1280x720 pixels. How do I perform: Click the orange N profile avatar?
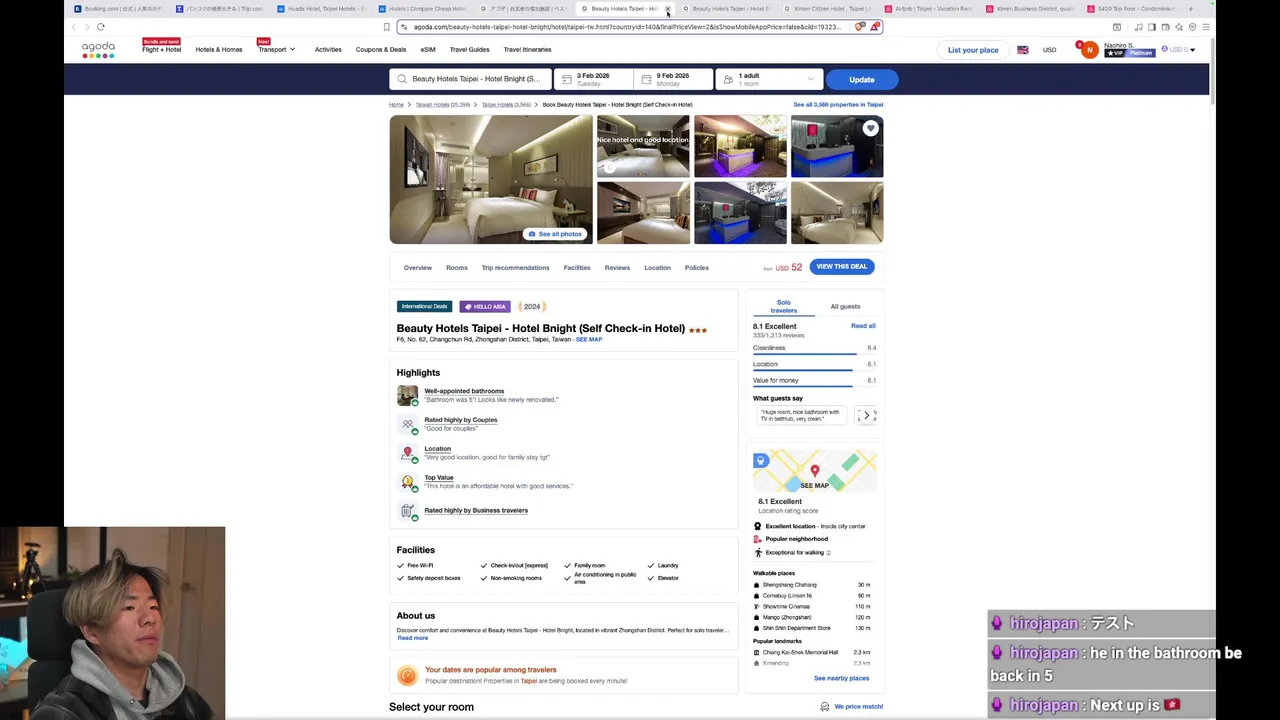[1089, 50]
